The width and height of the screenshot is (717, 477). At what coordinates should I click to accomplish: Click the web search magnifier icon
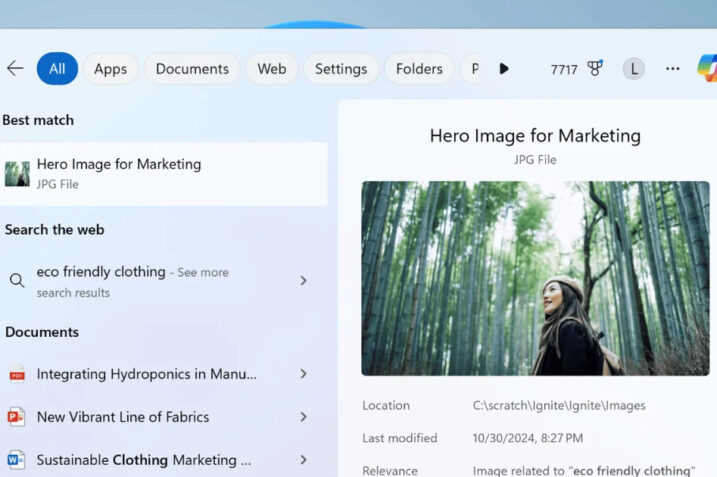coord(17,281)
